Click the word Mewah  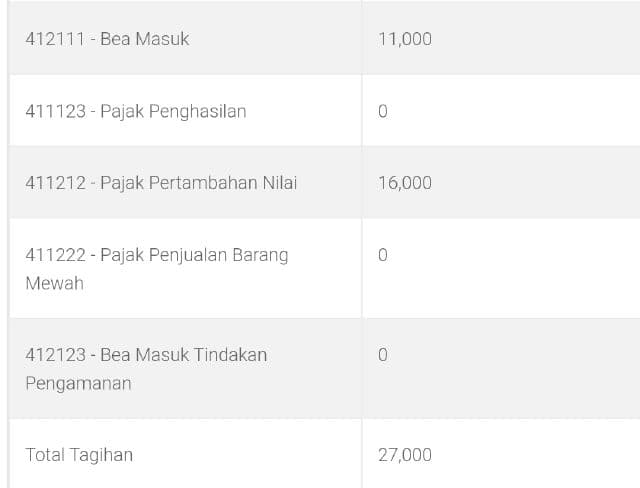click(x=54, y=283)
